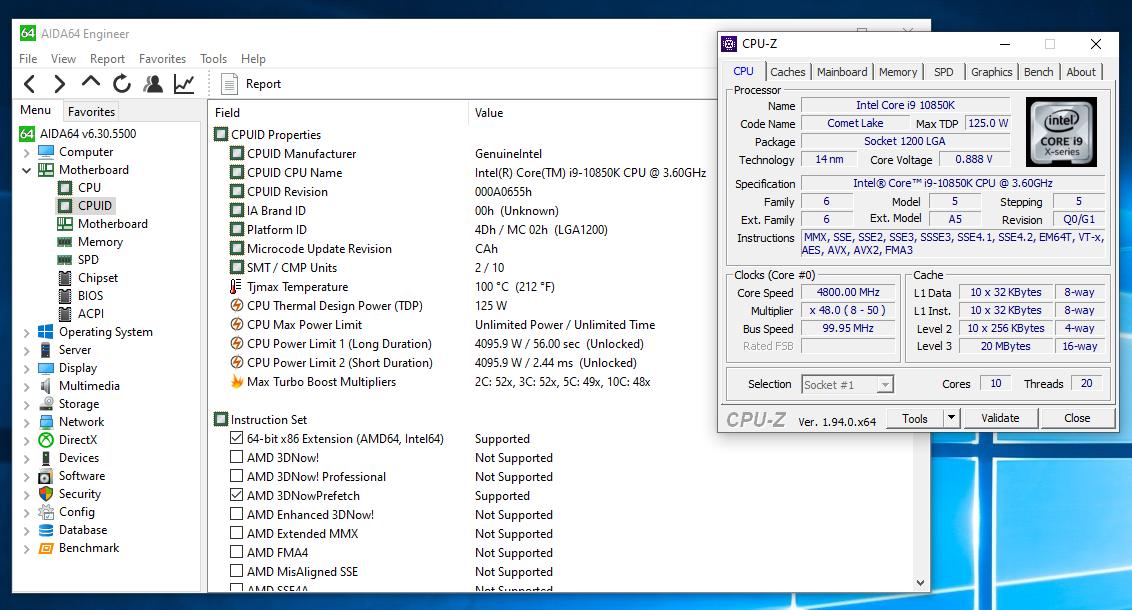This screenshot has width=1132, height=610.
Task: Toggle AMD Extended MMX checkbox
Action: (236, 533)
